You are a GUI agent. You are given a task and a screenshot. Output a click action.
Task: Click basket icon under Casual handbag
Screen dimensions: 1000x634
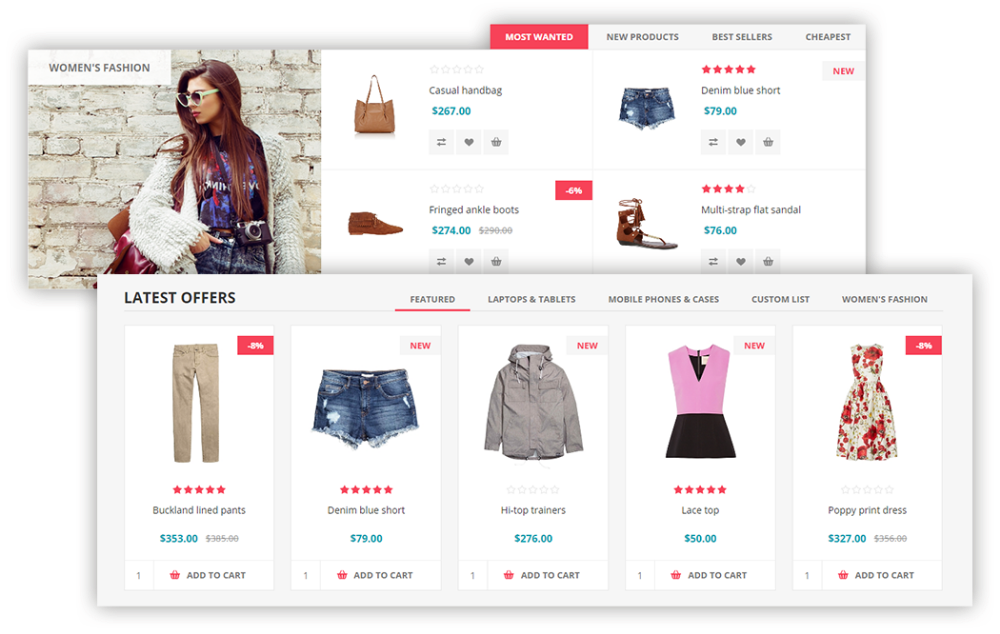point(495,143)
